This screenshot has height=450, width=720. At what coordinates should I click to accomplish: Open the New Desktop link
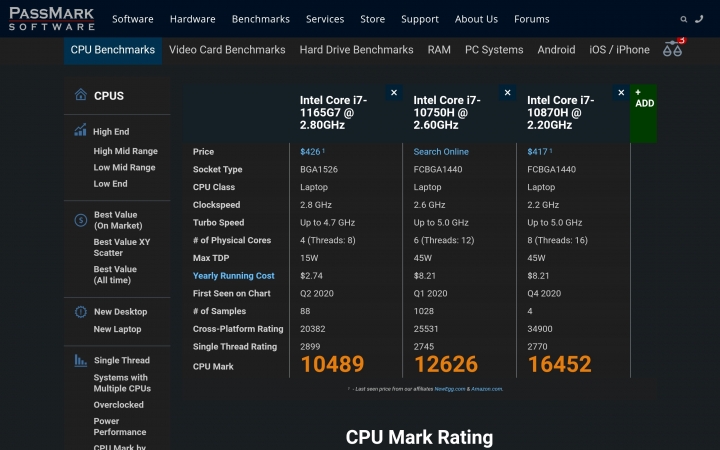pos(120,312)
